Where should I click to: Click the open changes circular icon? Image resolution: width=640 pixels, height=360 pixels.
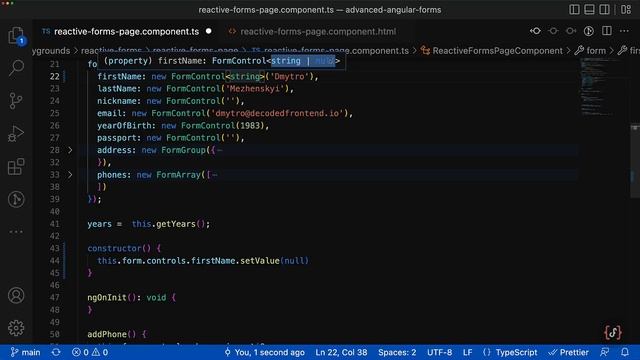(589, 31)
